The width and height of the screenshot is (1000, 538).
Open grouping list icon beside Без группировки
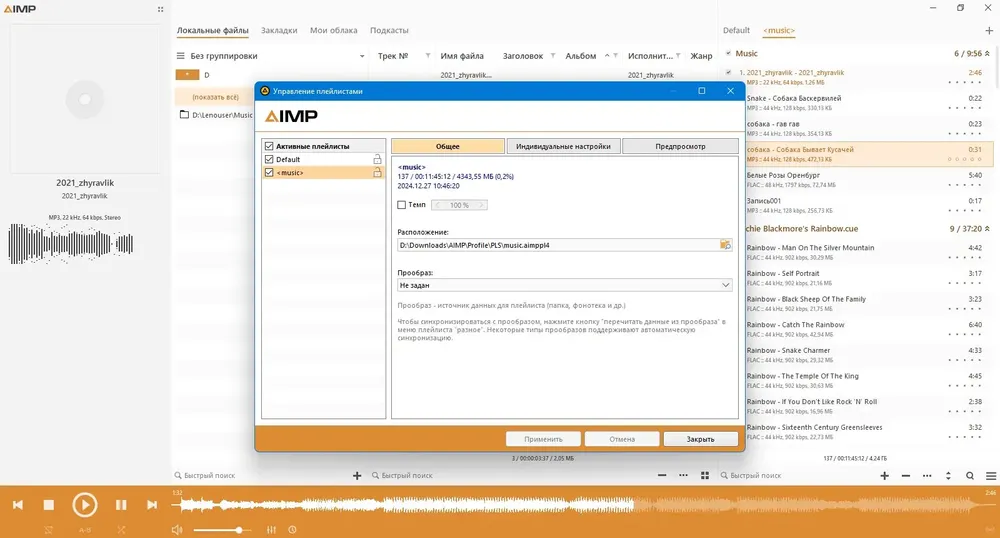(x=180, y=56)
